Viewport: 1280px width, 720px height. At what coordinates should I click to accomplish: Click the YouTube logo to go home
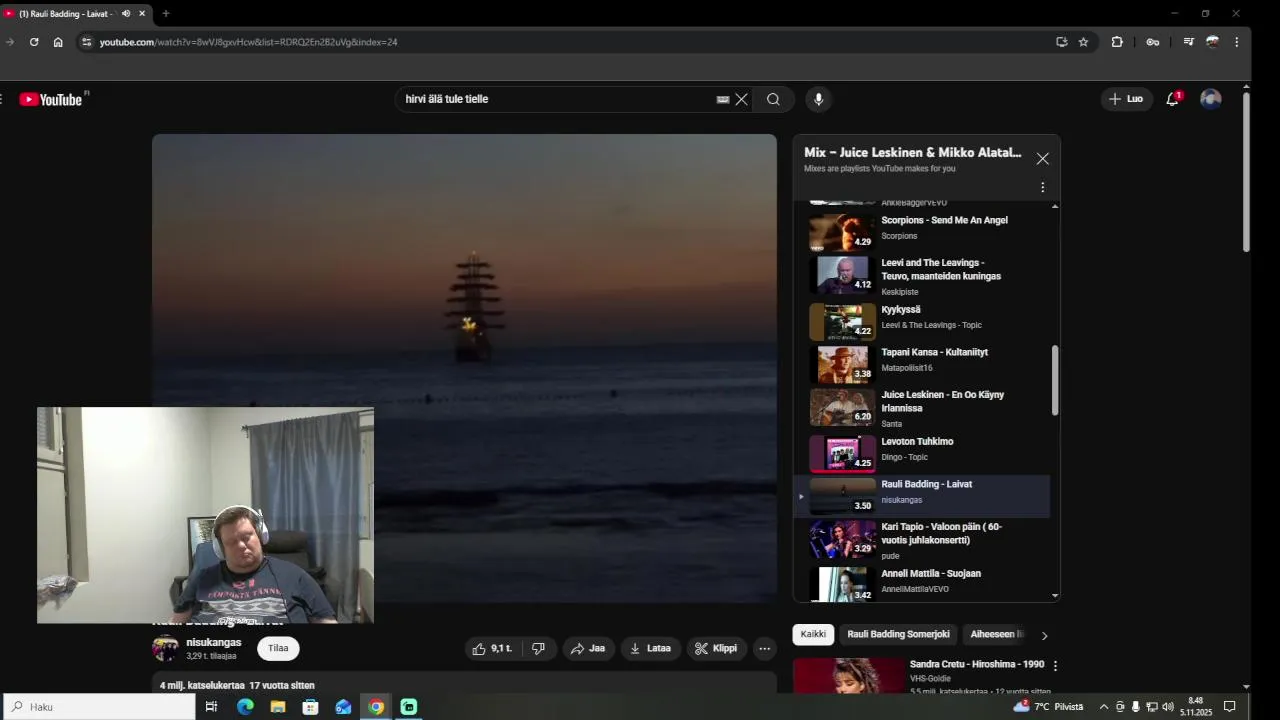(x=51, y=99)
